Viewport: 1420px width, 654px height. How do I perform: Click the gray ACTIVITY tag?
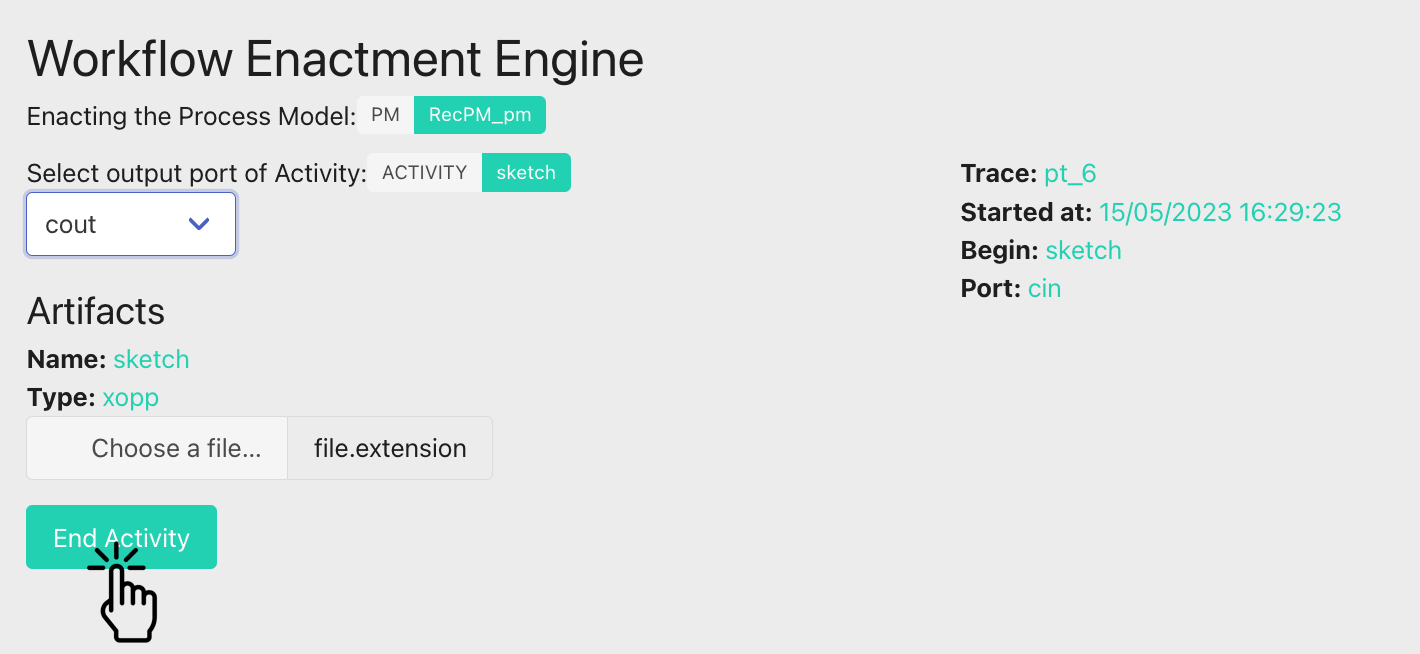coord(424,172)
